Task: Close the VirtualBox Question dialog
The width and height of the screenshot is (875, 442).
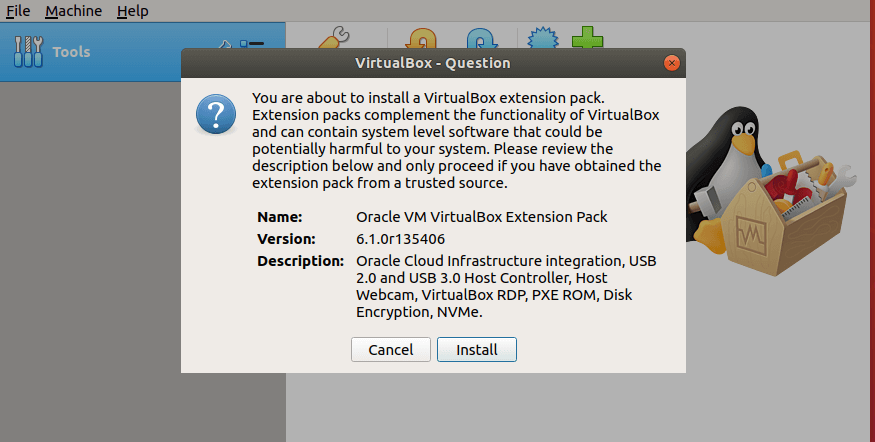Action: coord(672,63)
